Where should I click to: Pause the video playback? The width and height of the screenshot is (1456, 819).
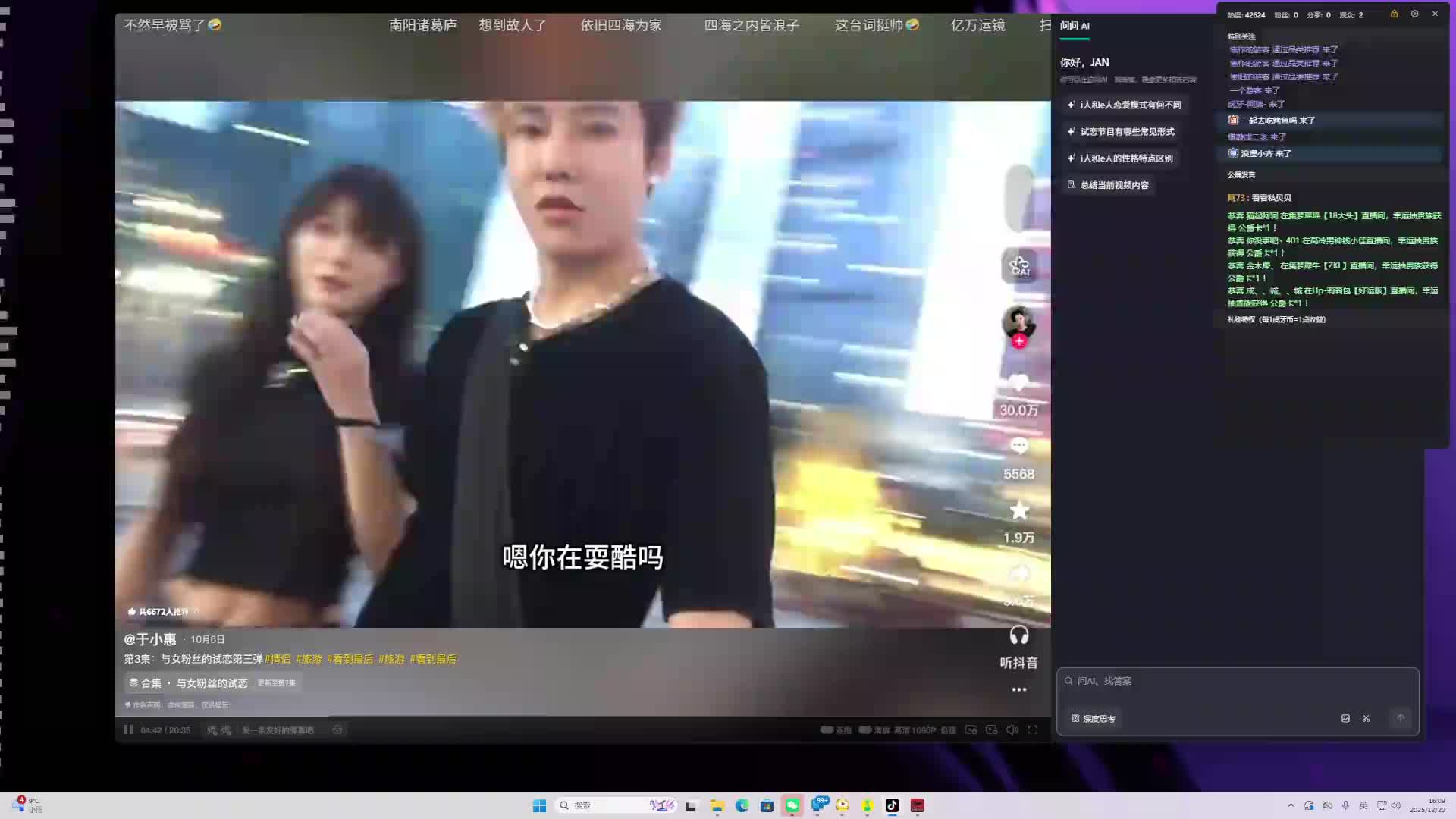(x=128, y=730)
